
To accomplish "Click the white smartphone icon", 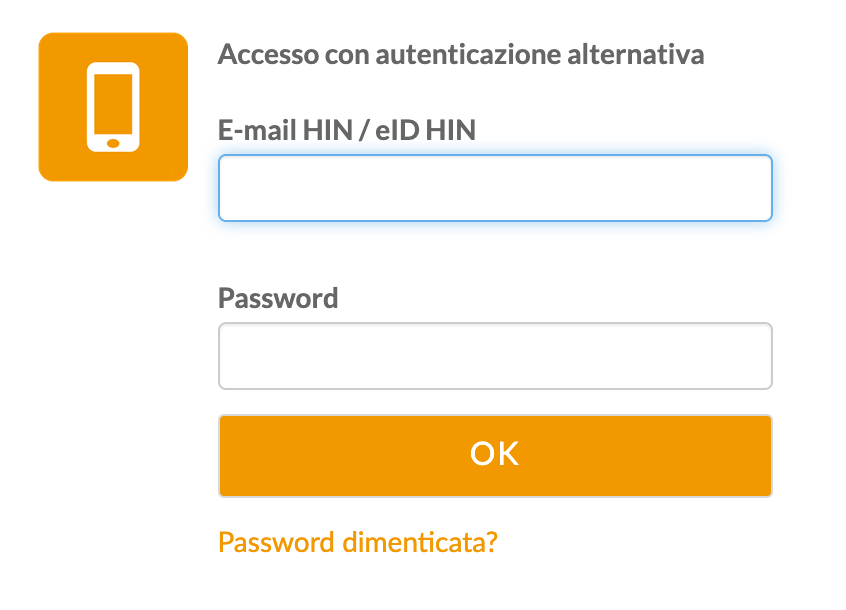I will [113, 107].
